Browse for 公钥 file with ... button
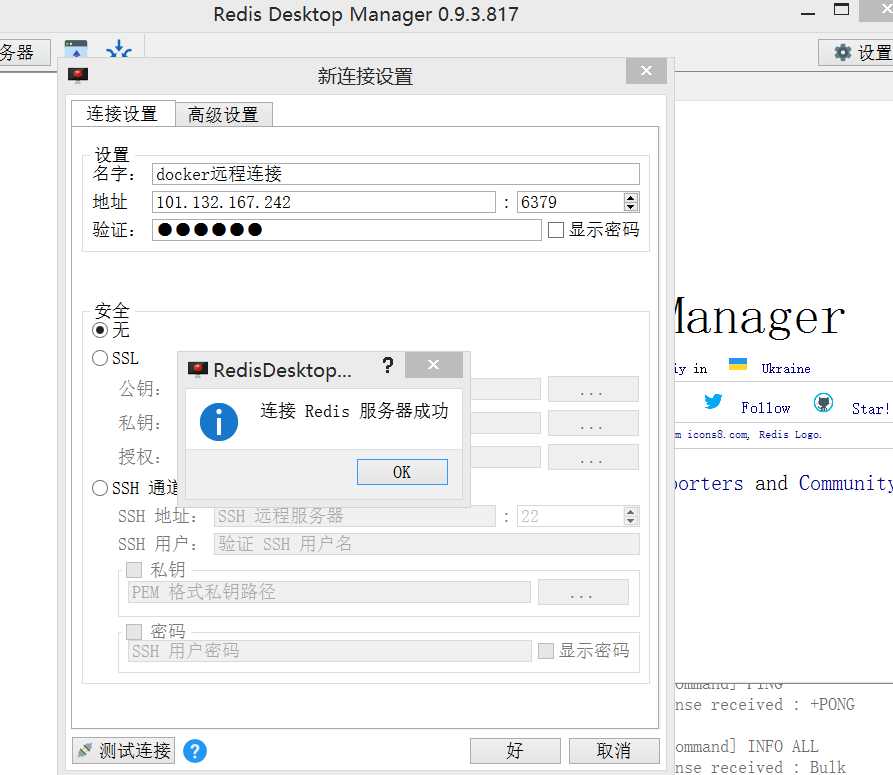 click(593, 389)
